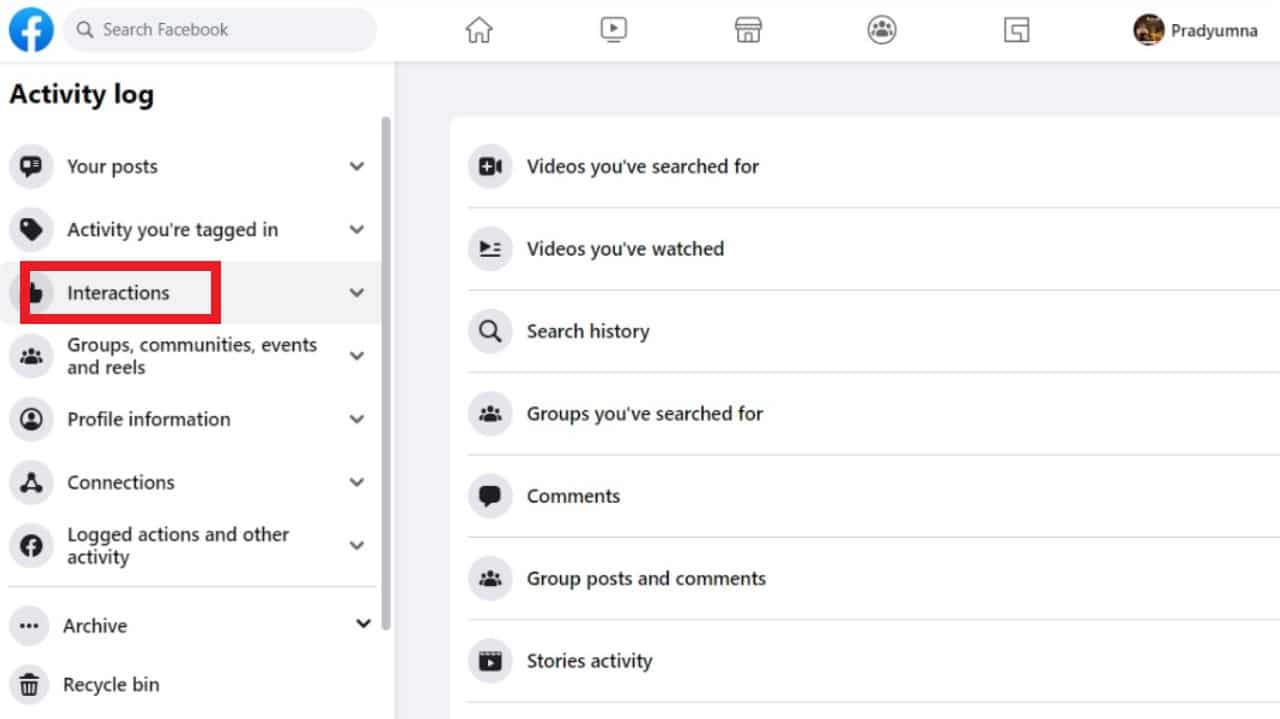
Task: Expand the Connections section chevron
Action: pos(357,482)
